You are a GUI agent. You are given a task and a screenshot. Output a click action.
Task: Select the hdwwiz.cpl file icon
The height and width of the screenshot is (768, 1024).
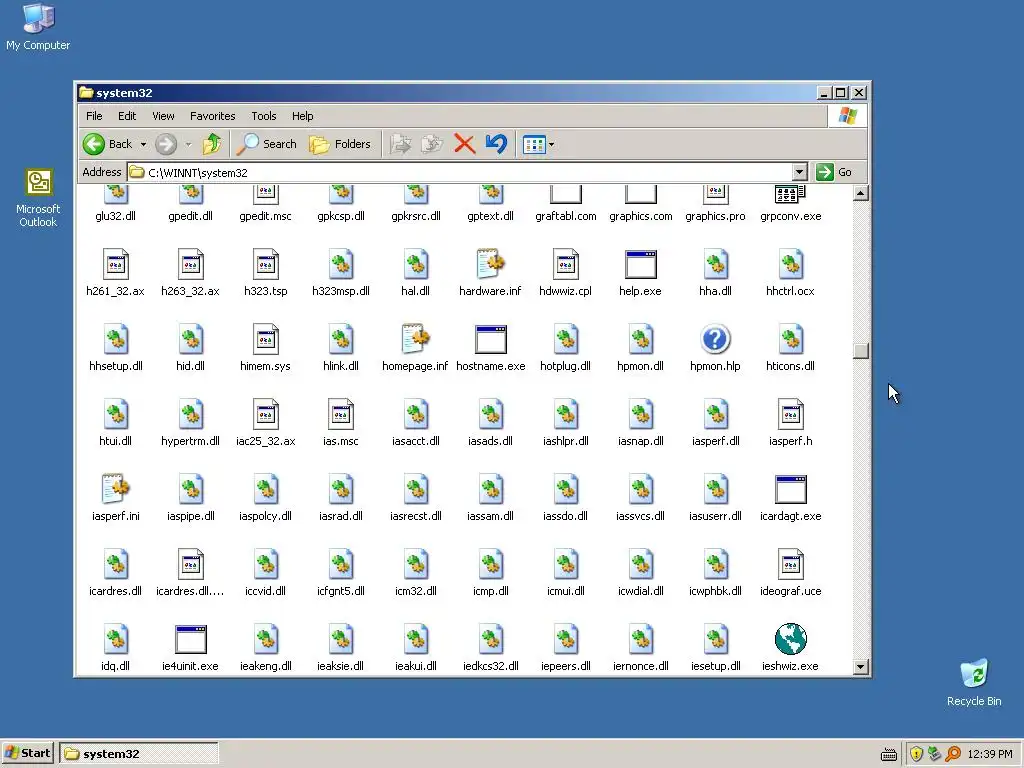click(566, 264)
